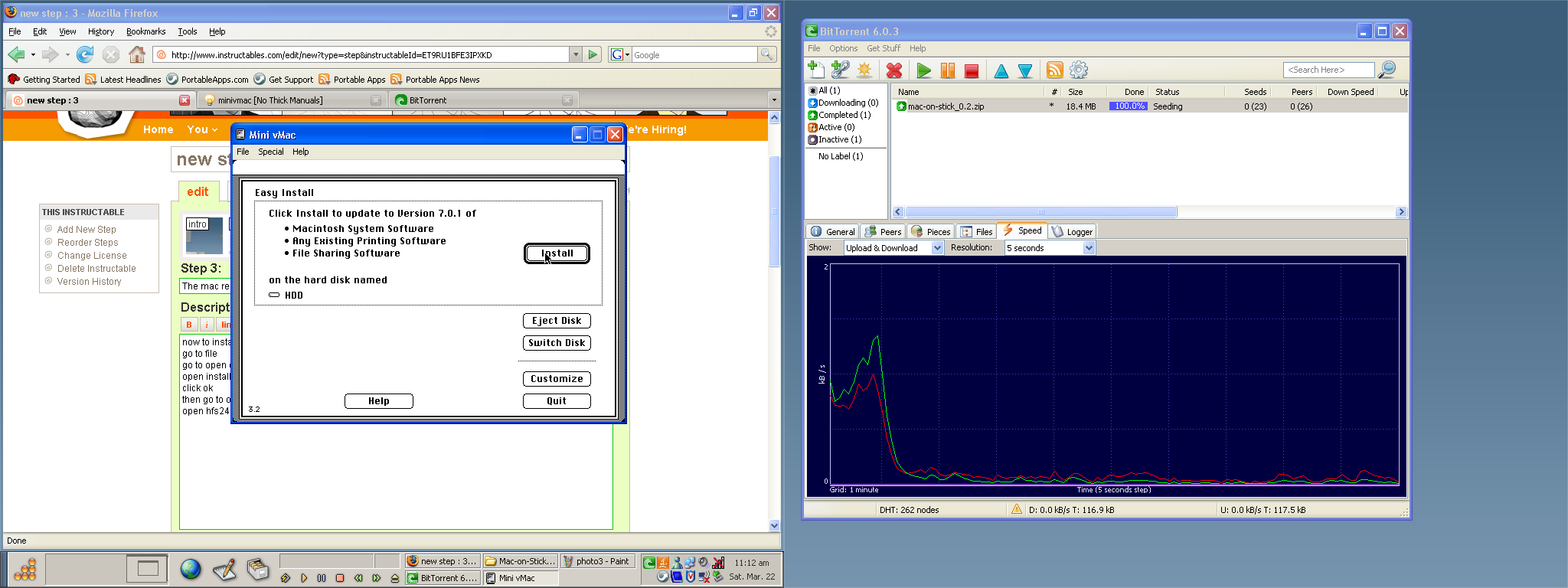Open Firefox search engine dropdown
This screenshot has height=588, width=1568.
[x=619, y=54]
